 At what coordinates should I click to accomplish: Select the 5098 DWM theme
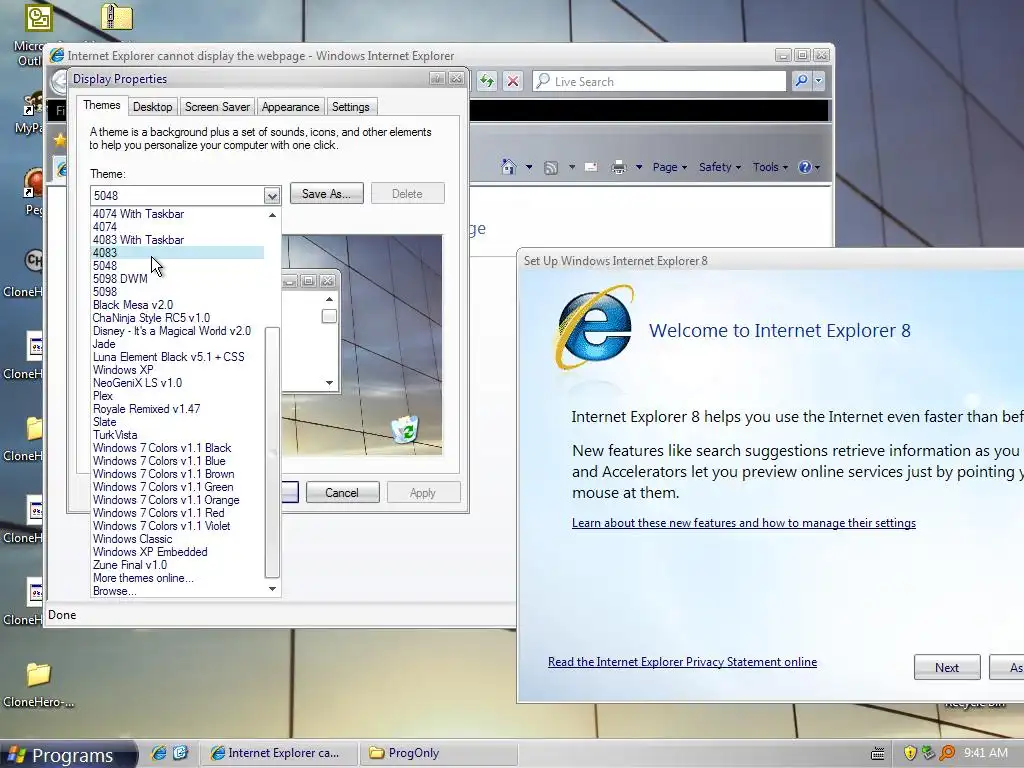178,279
